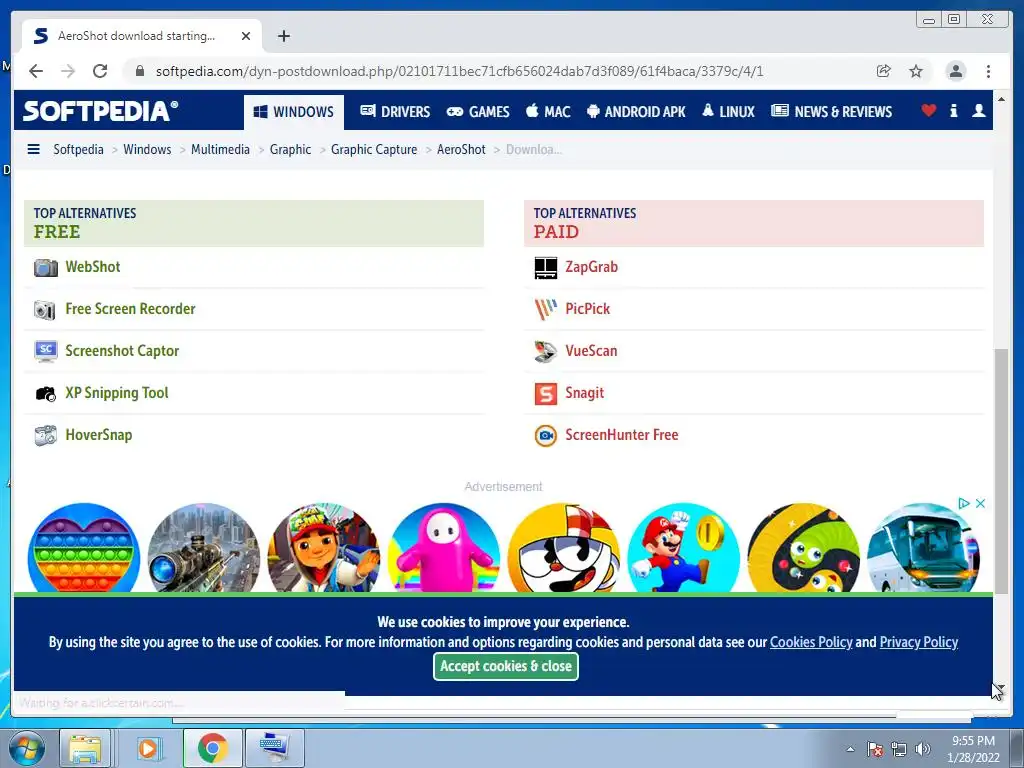Click the Snagit orange S icon
1024x768 pixels.
(x=545, y=394)
